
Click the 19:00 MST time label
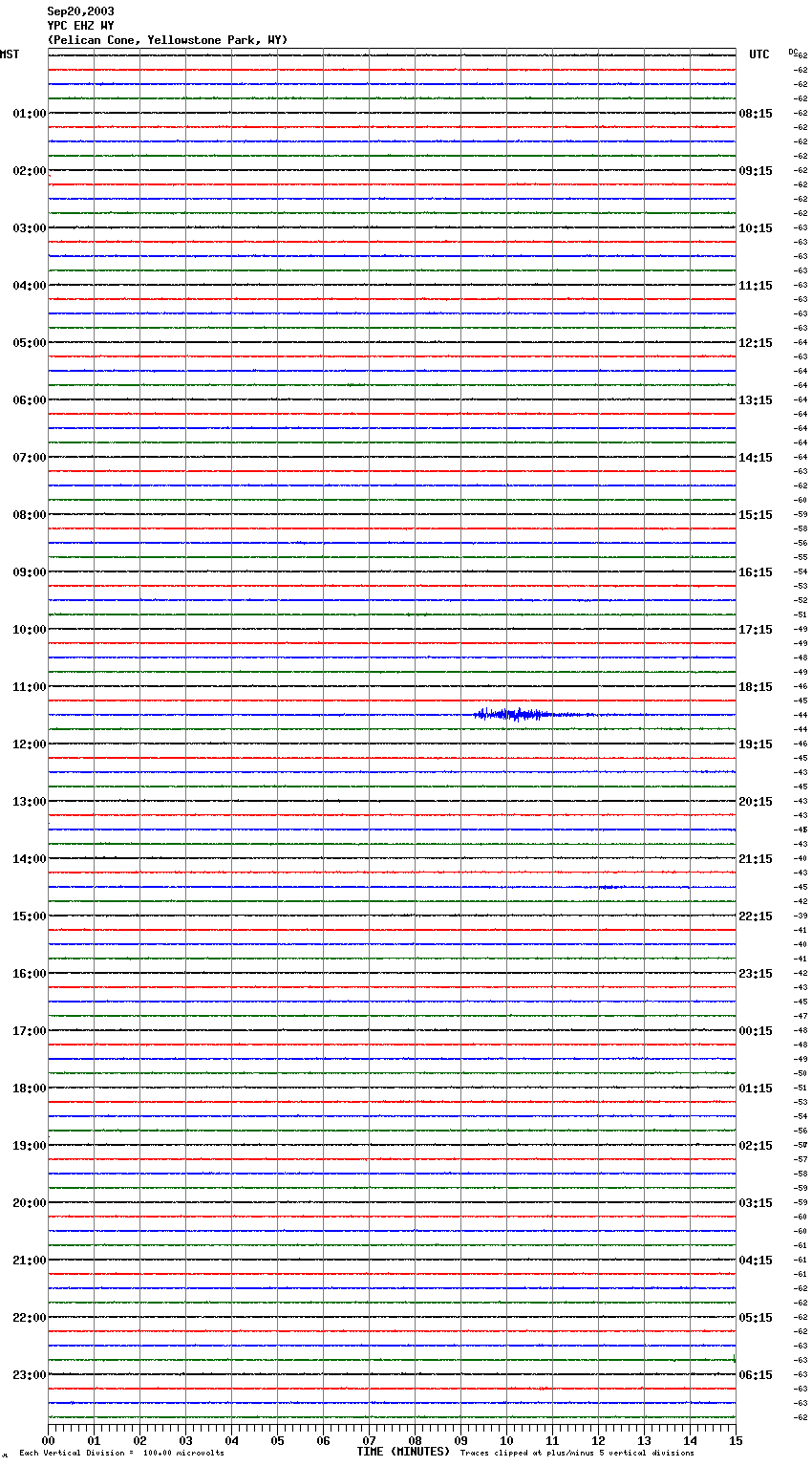pyautogui.click(x=29, y=1146)
